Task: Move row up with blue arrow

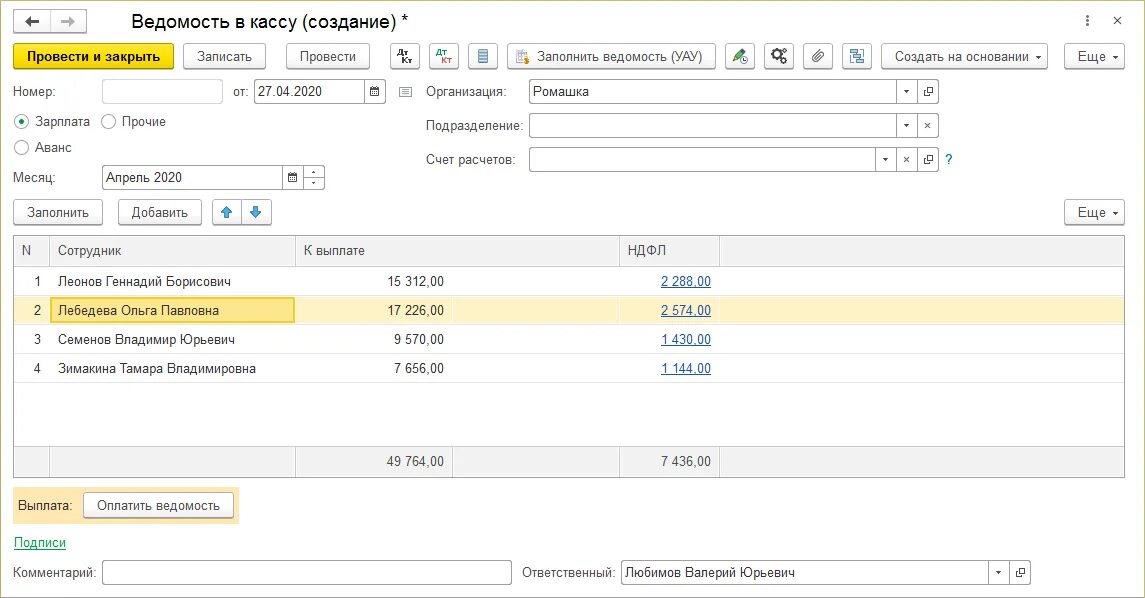Action: coord(226,212)
